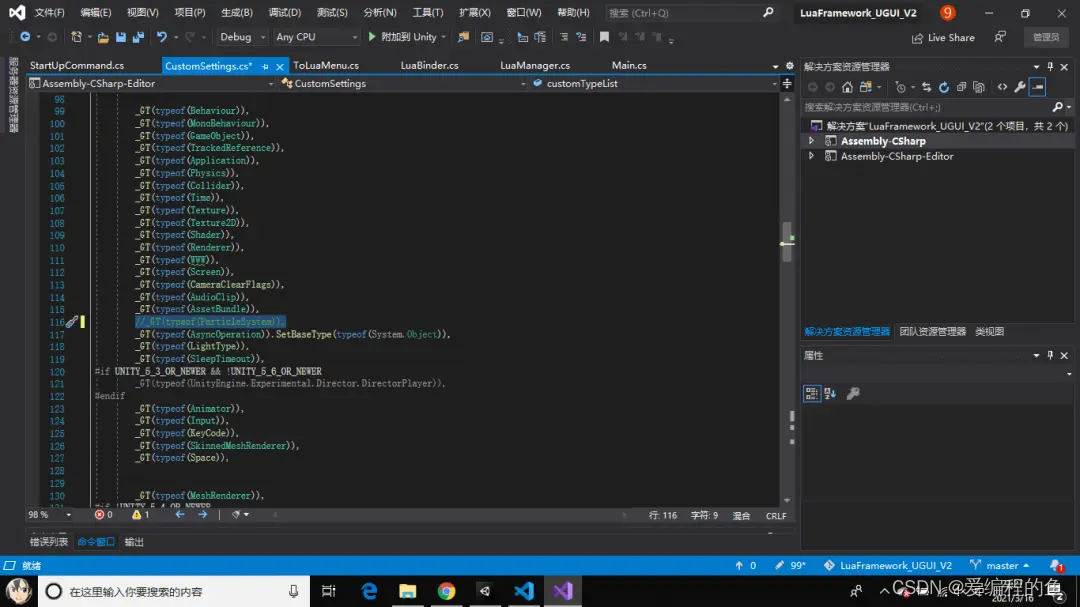Click the Save All toolbar icon
Screen dimensions: 1080x607
pos(136,37)
